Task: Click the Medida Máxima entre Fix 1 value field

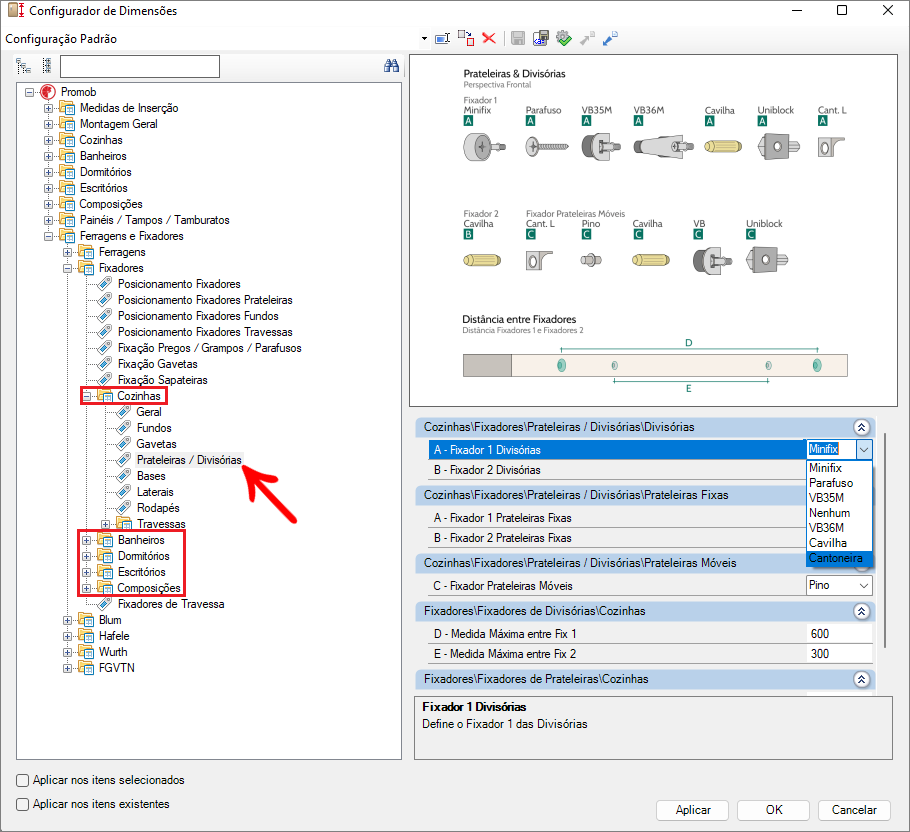Action: pyautogui.click(x=838, y=634)
